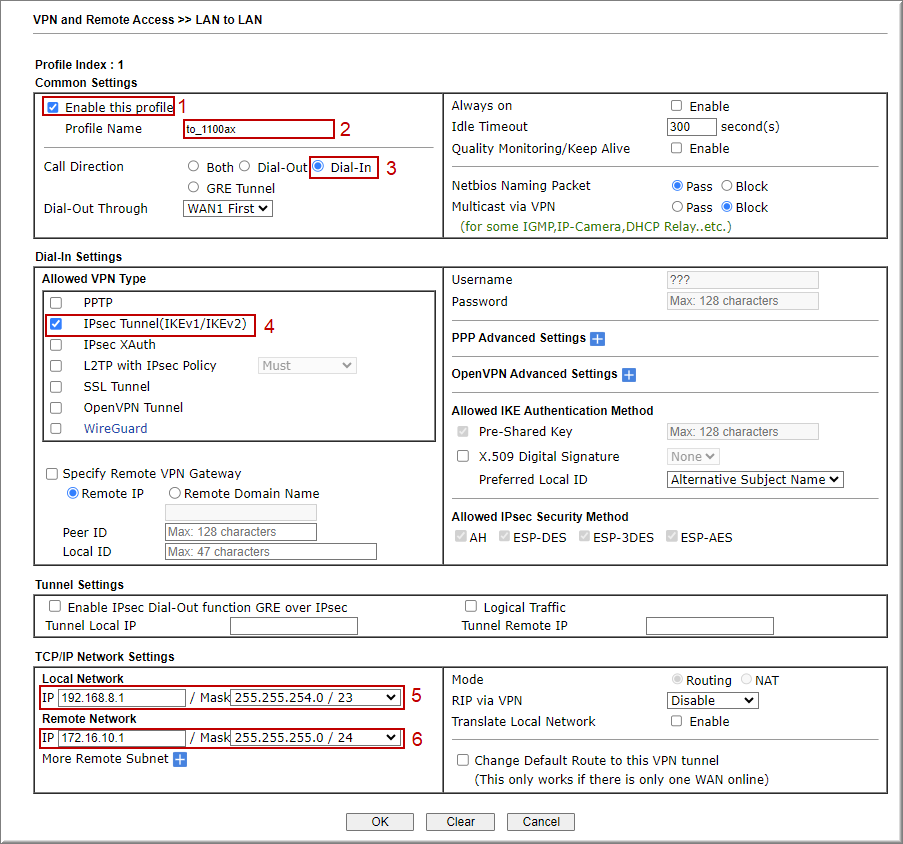Uncheck Enable this profile checkbox

[53, 107]
